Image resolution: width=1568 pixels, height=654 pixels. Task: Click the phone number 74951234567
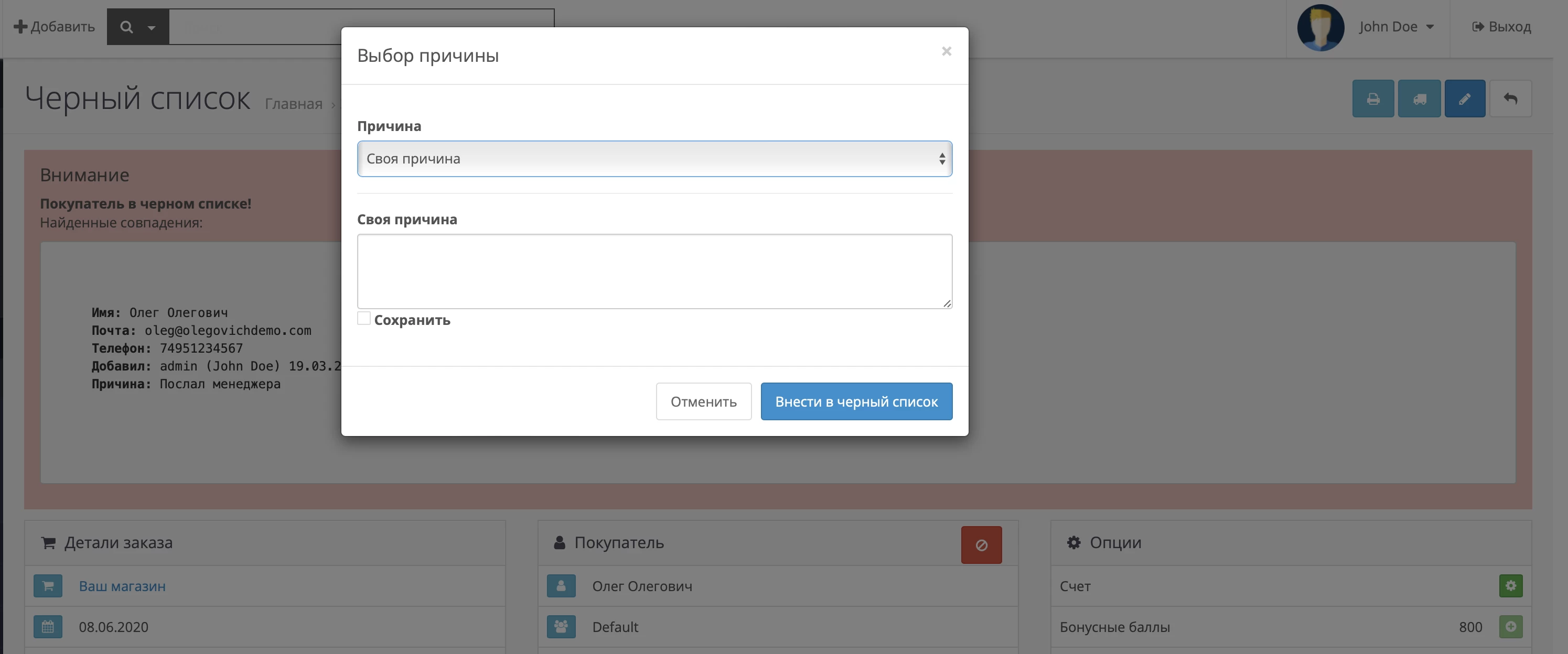(x=201, y=348)
